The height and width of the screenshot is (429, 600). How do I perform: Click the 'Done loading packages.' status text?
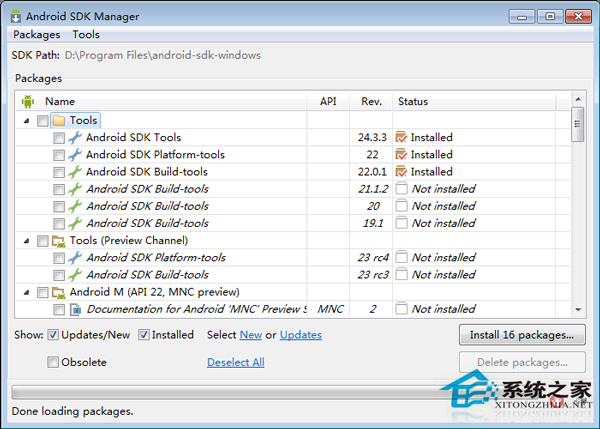click(72, 411)
